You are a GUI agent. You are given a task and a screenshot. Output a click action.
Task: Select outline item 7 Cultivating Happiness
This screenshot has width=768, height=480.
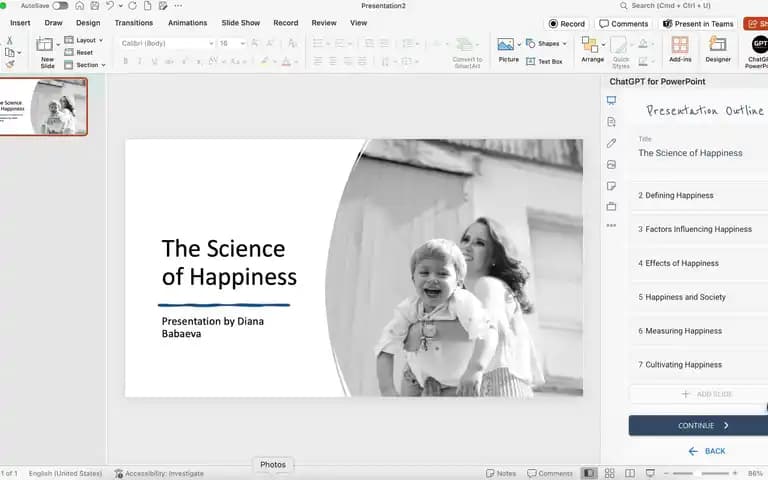699,364
